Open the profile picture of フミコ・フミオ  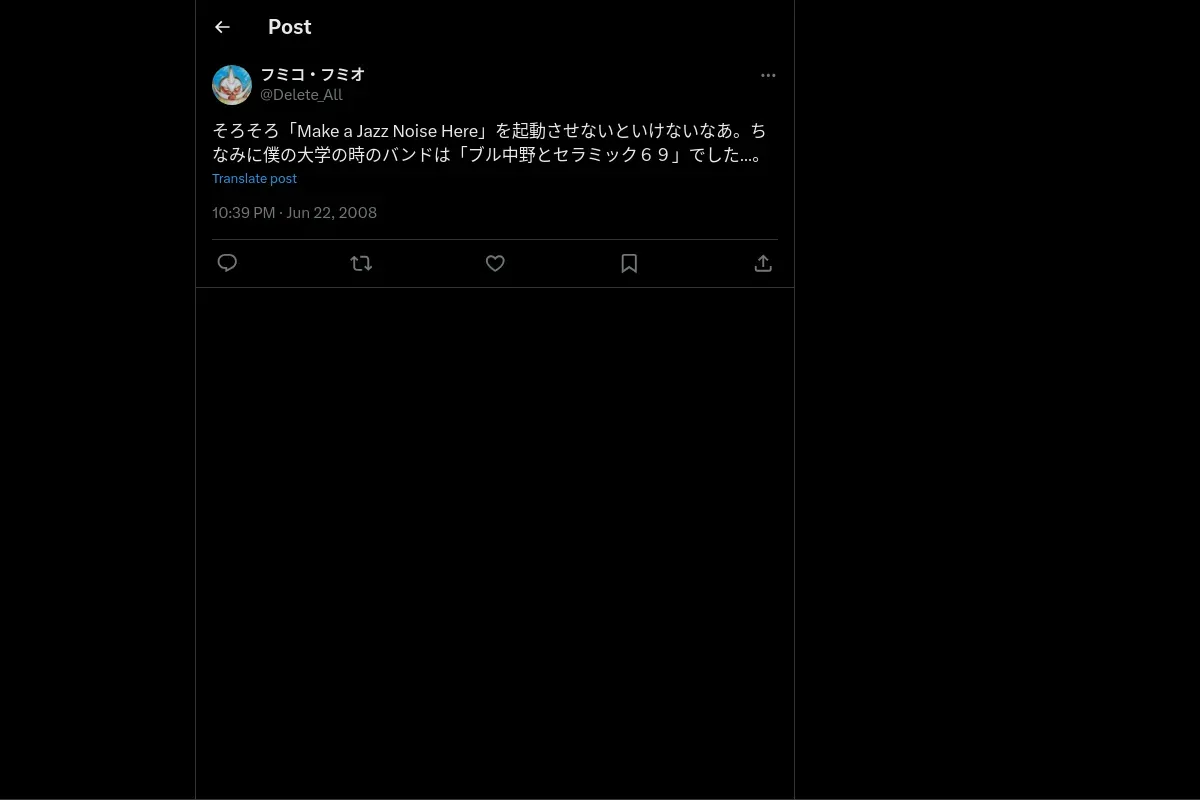click(232, 85)
